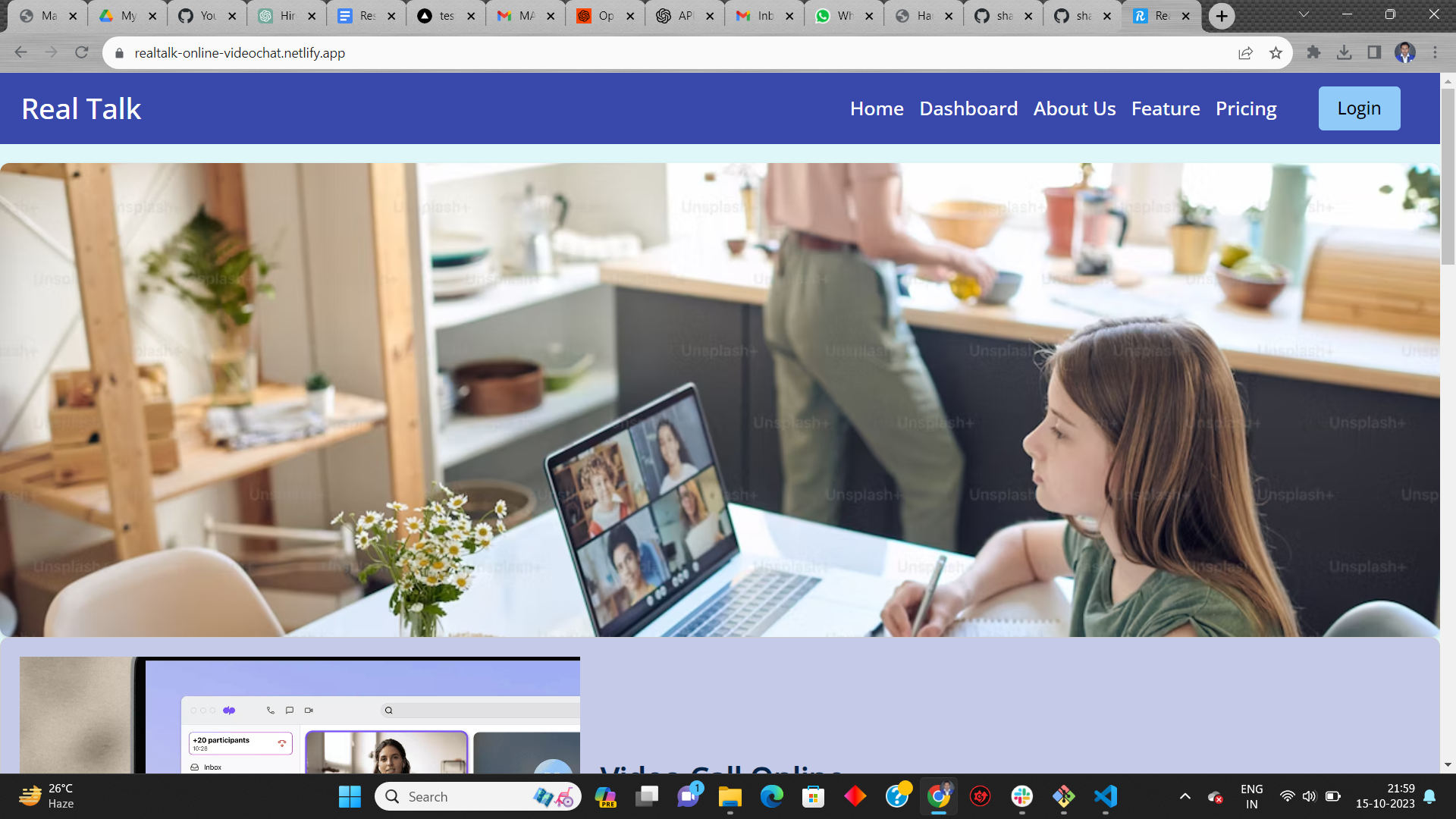Select About Us navigation item

[1075, 108]
